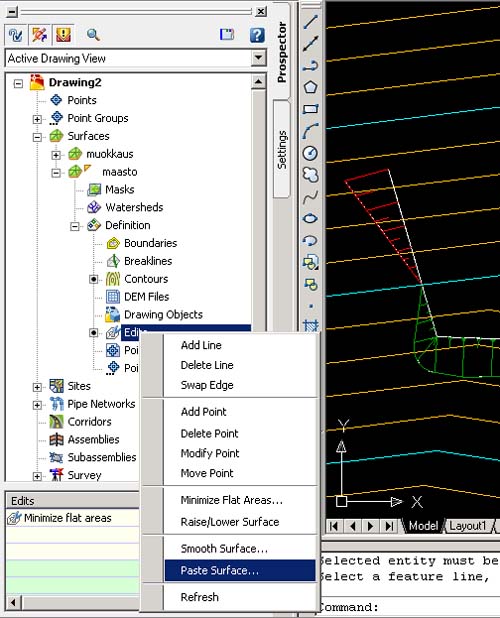Collapse the maasto surface node

[x=56, y=173]
